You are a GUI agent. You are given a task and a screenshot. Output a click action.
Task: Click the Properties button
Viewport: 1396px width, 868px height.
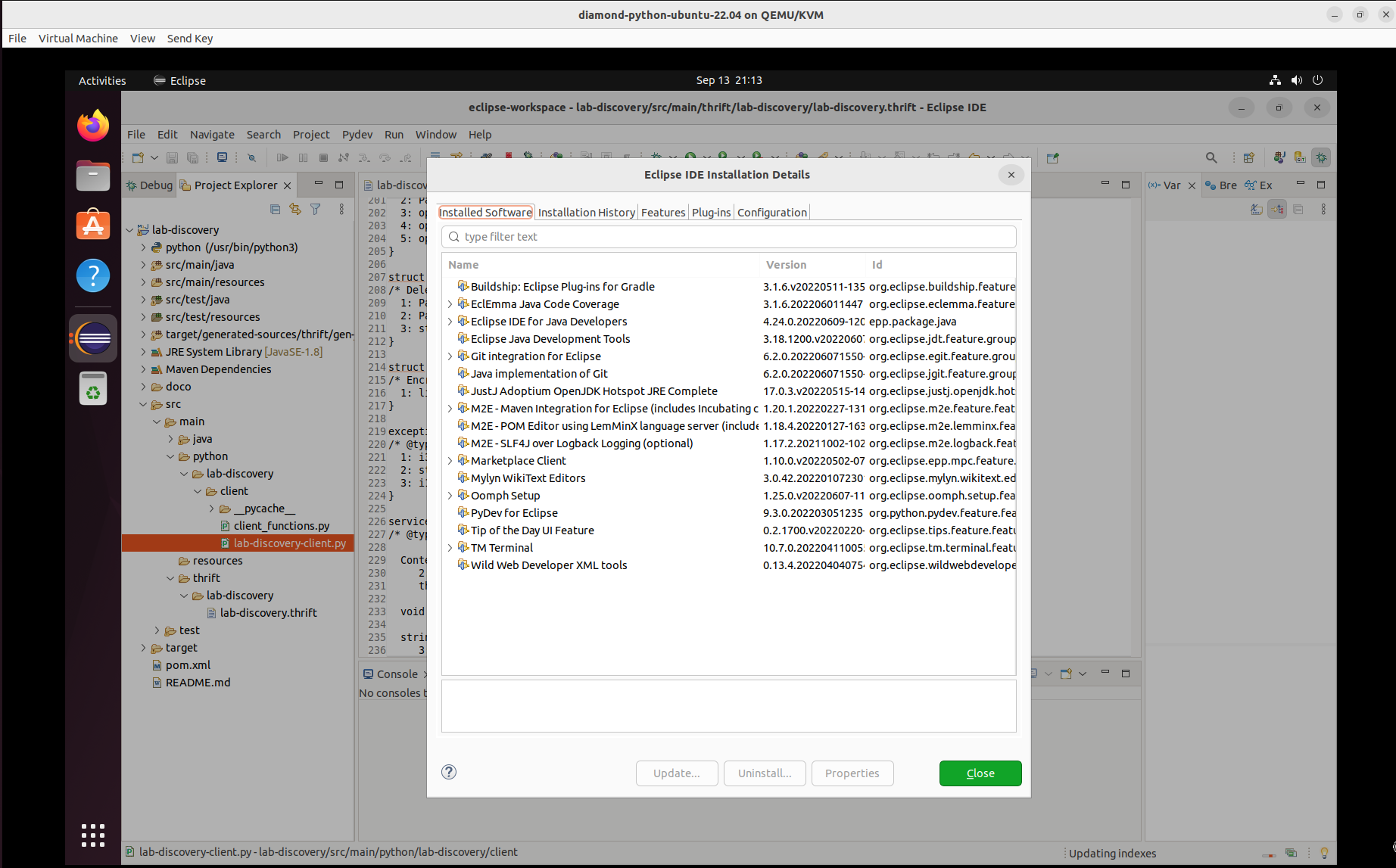point(852,773)
